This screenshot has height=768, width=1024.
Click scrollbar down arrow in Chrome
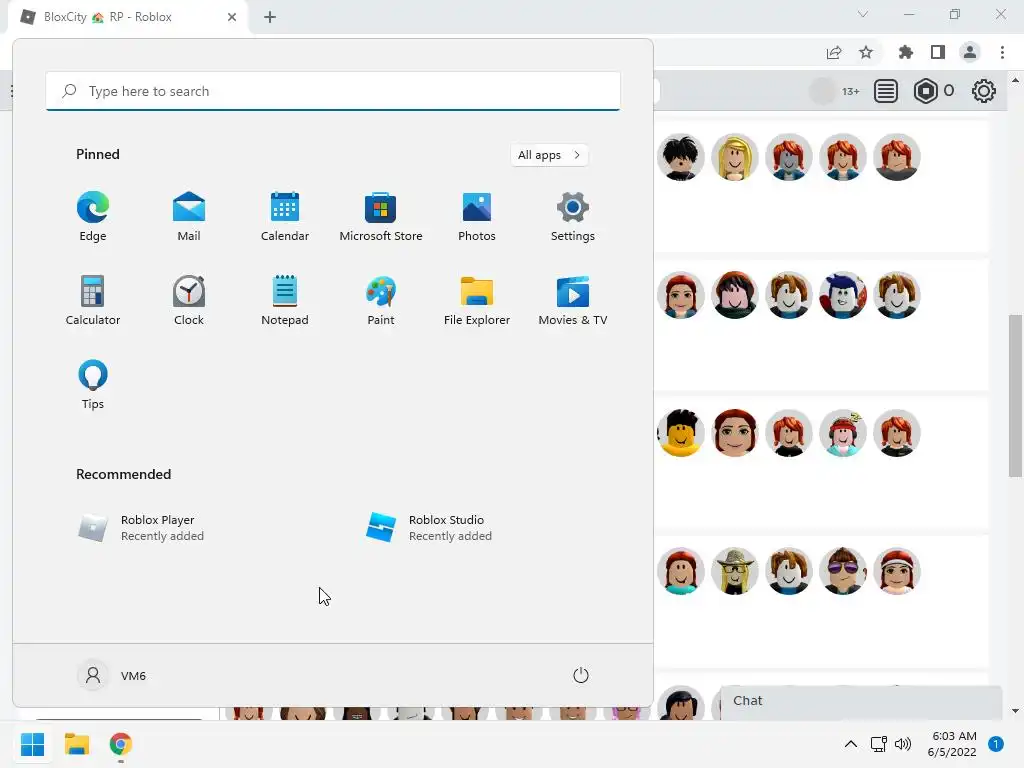(x=1015, y=711)
